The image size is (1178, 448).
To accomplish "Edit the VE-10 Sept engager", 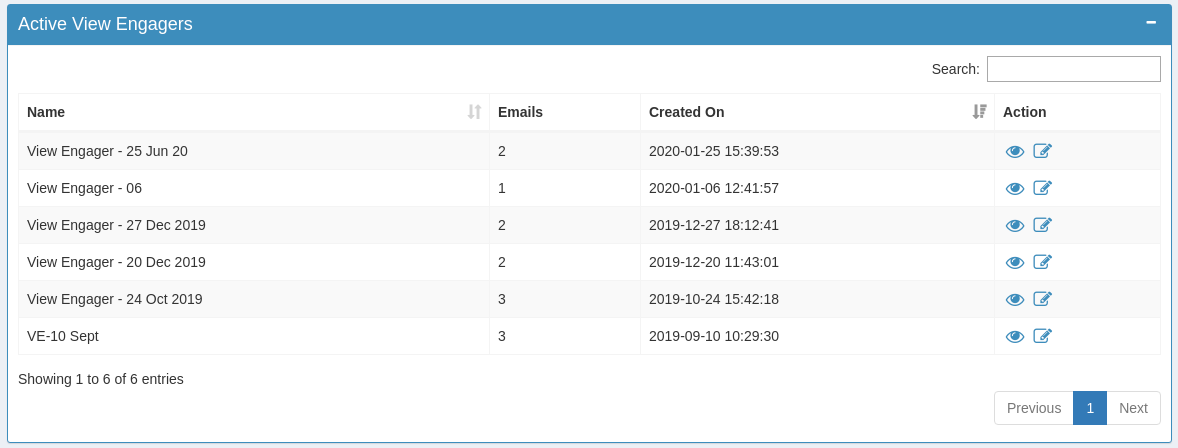I will (1042, 336).
